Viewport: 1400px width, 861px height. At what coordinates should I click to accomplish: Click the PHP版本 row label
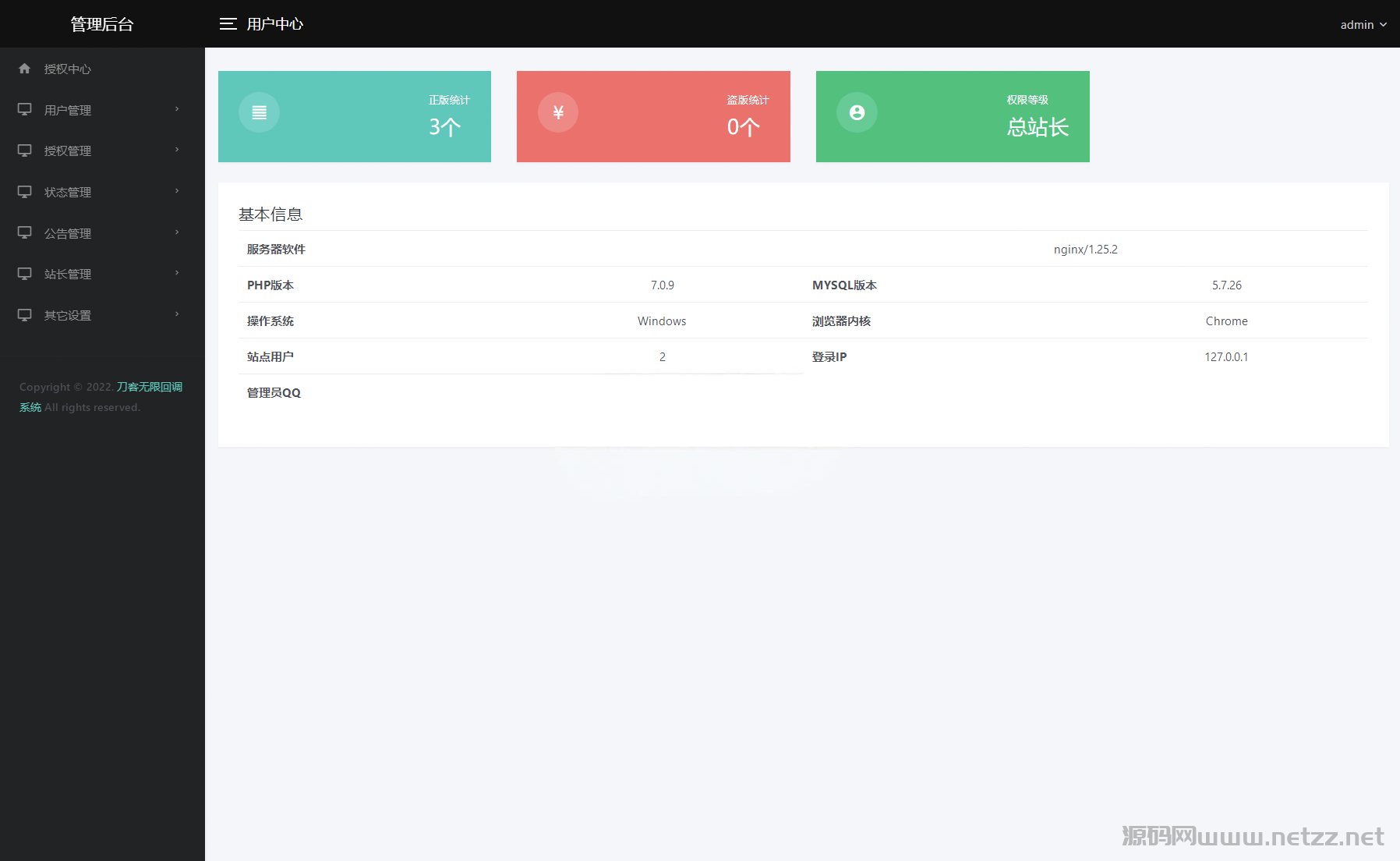point(270,285)
